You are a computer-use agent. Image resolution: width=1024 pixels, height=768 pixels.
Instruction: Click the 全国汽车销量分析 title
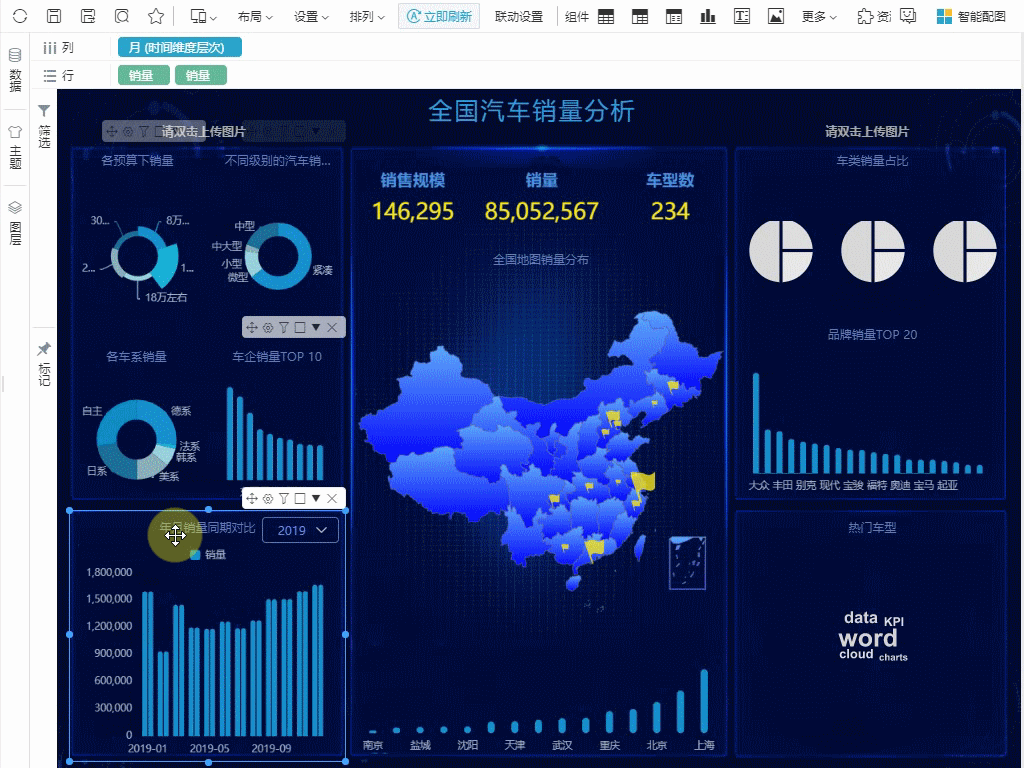(x=532, y=111)
